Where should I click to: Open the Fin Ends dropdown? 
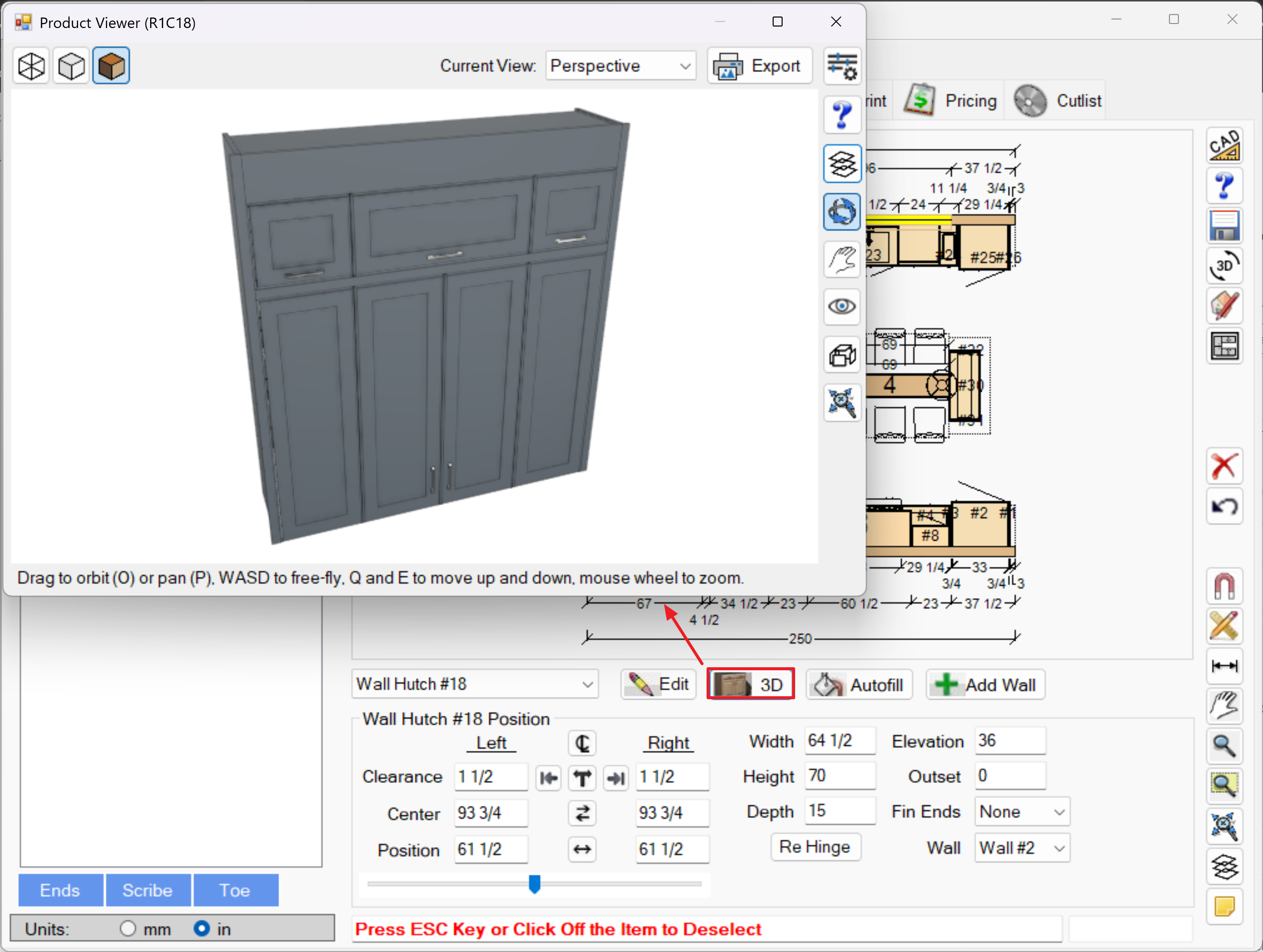[x=1022, y=811]
